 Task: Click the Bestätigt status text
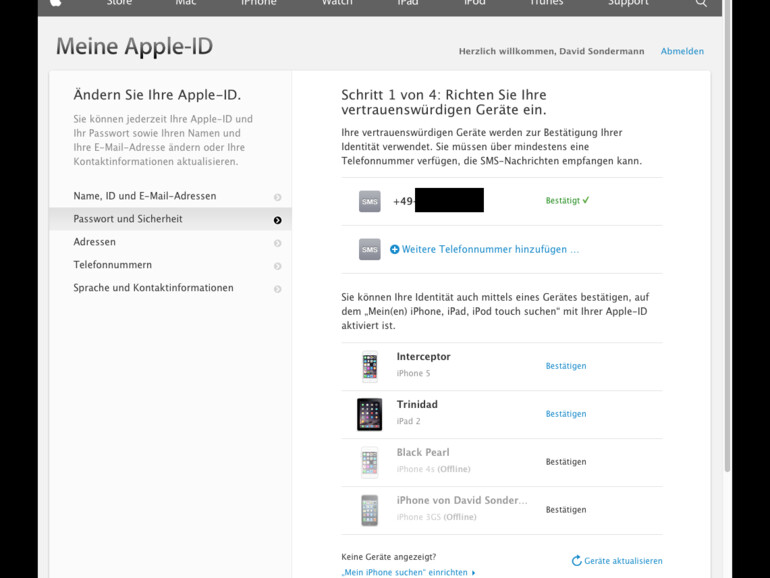pos(563,200)
